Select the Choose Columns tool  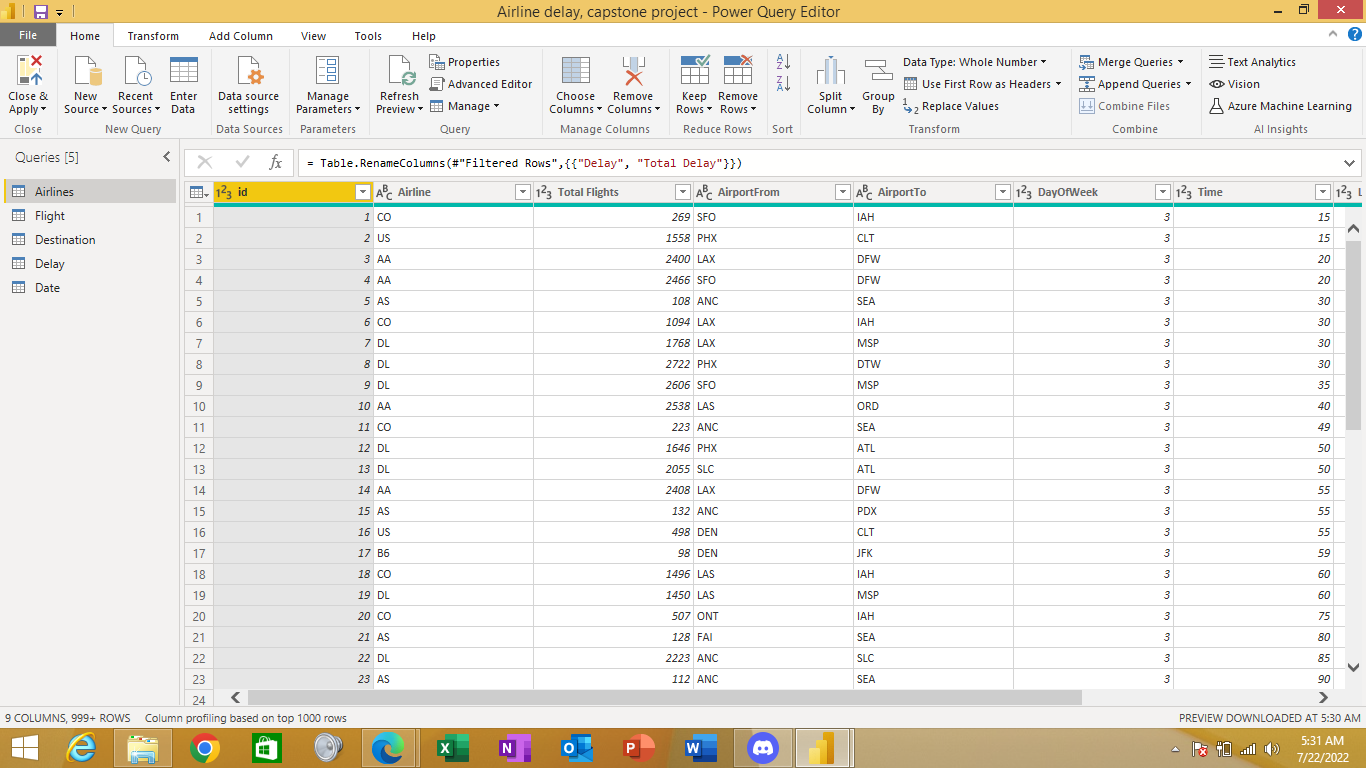575,84
